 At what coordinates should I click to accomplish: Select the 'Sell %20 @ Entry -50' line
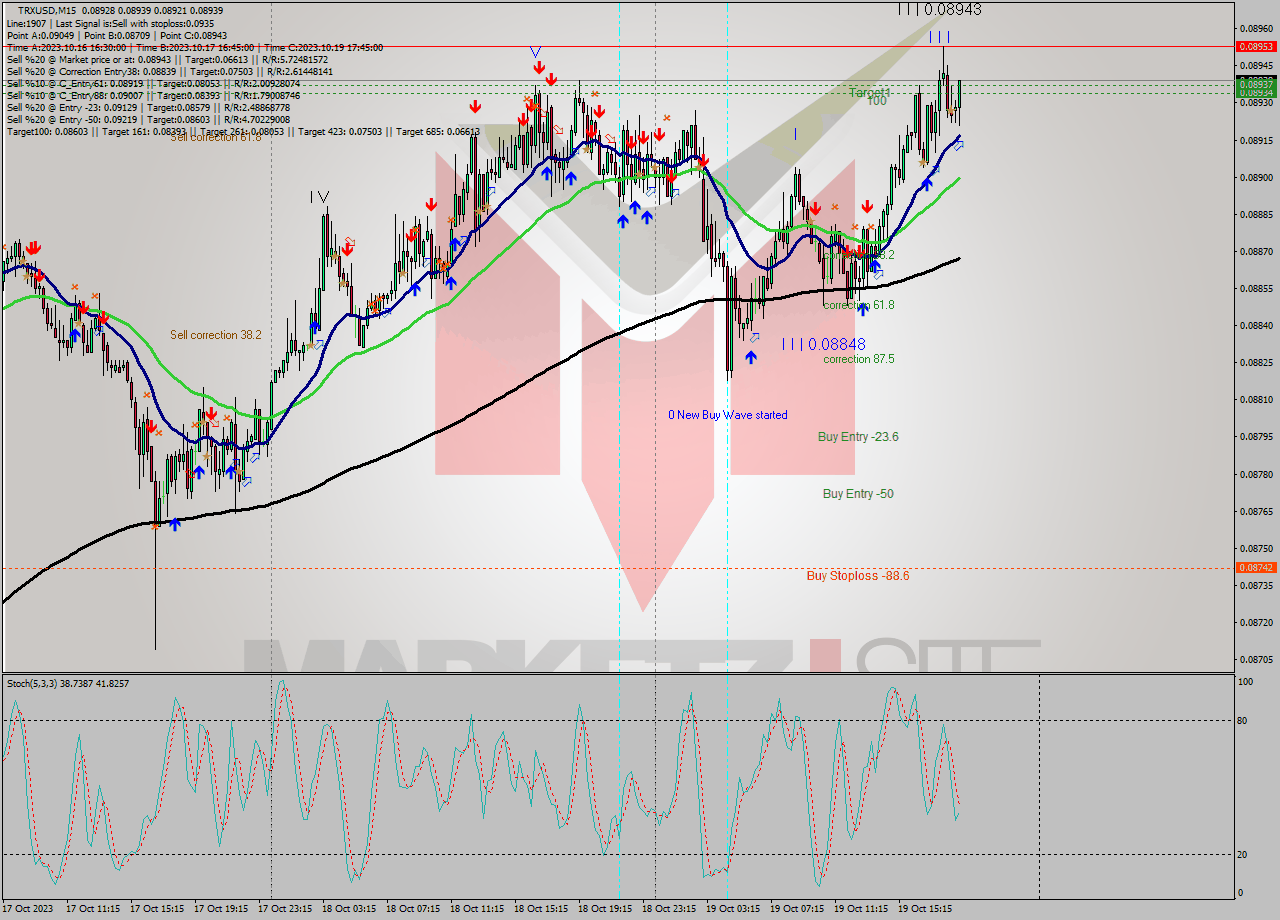[x=148, y=119]
